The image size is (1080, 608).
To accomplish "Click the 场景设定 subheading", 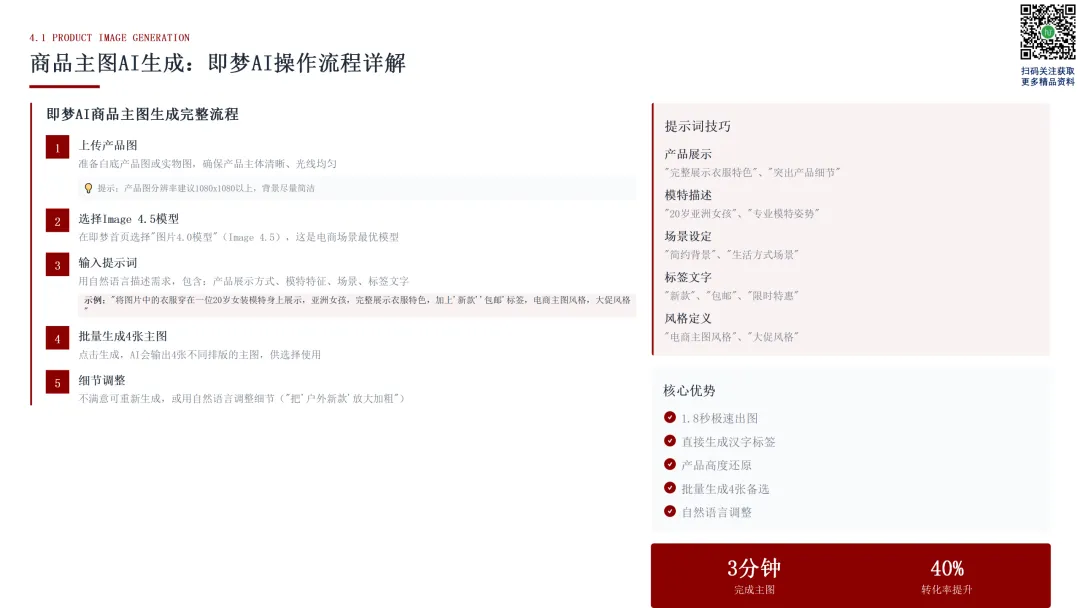I will tap(688, 236).
